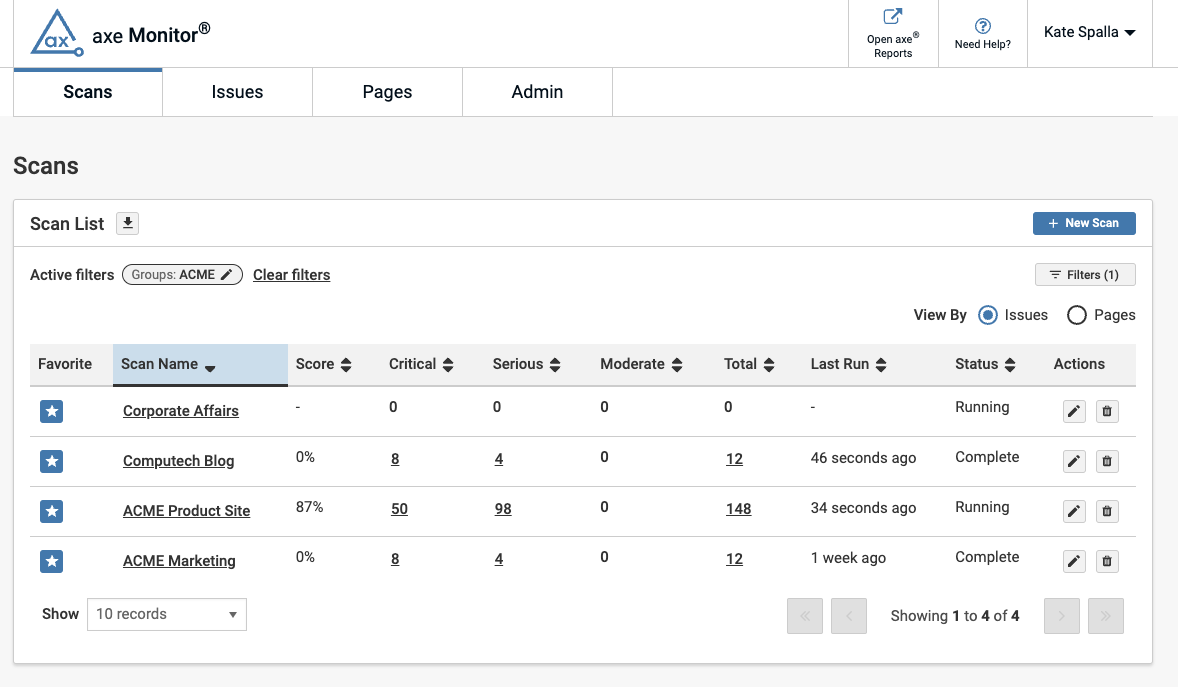Unfavorite the Corporate Affairs scan star

(x=52, y=411)
